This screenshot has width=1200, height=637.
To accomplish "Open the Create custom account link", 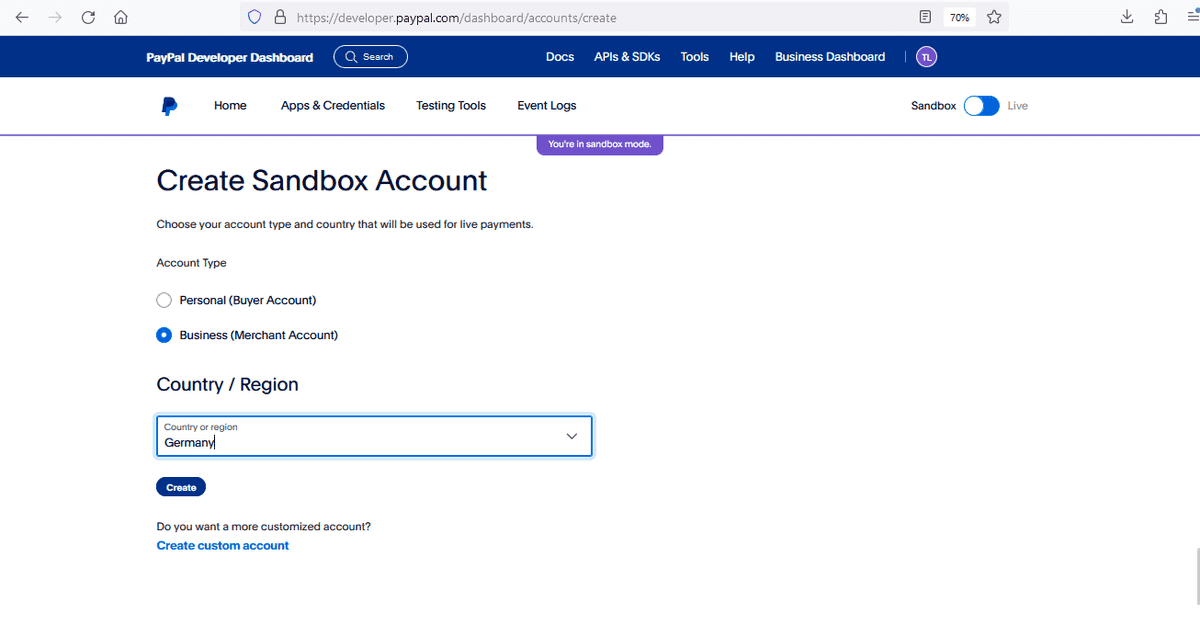I will click(x=223, y=546).
